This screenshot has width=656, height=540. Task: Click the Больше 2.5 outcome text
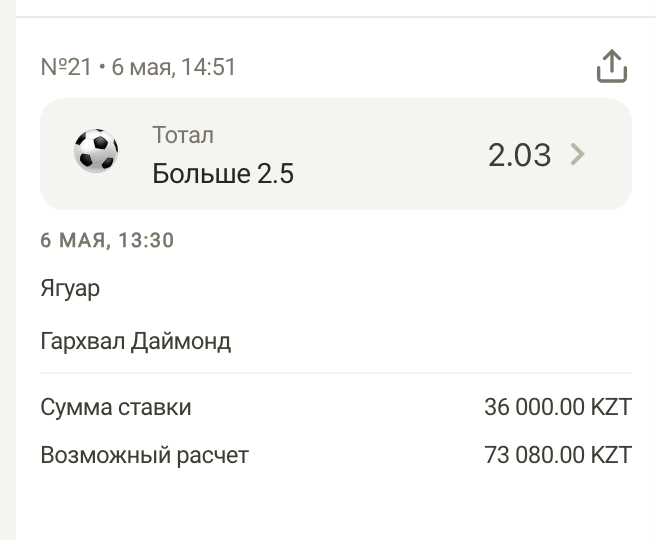223,174
